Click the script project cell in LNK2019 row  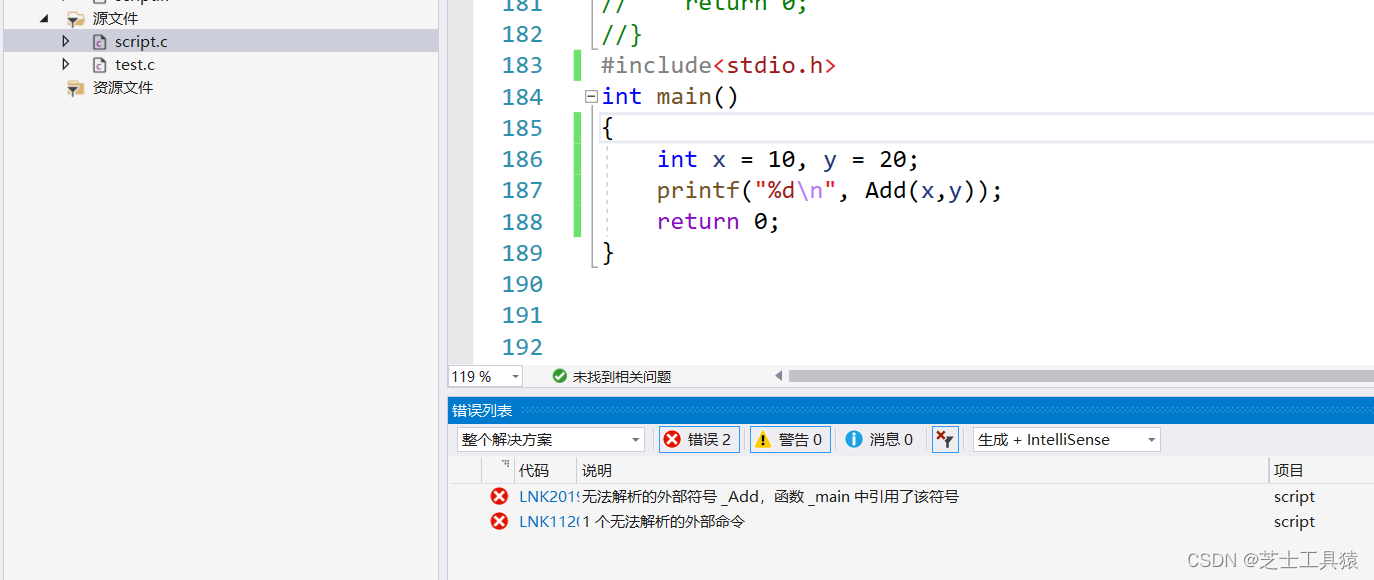tap(1294, 496)
